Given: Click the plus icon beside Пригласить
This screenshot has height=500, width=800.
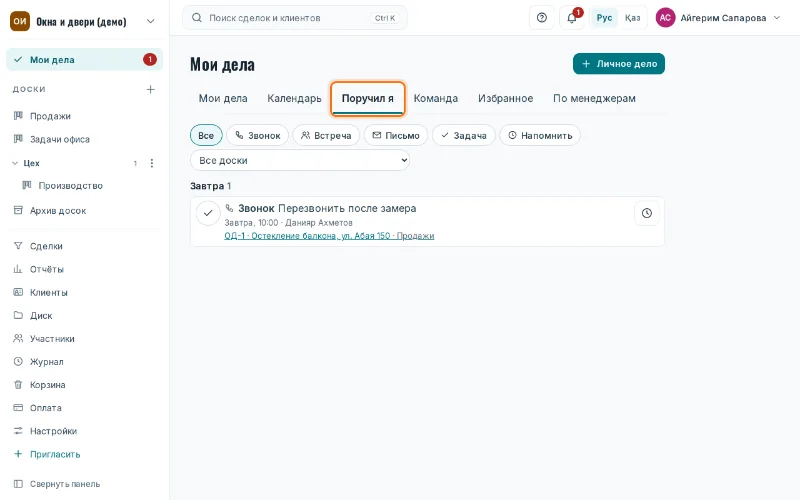Looking at the screenshot, I should [18, 454].
